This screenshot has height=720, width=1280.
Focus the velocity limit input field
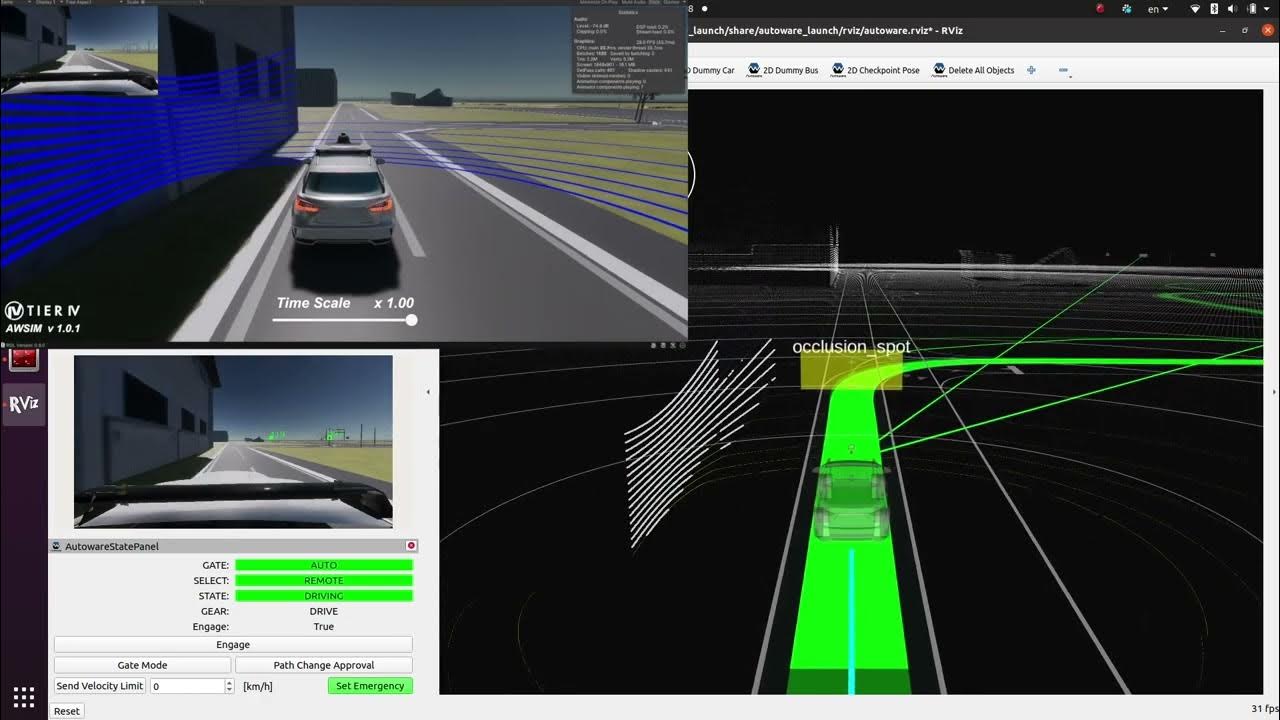click(x=187, y=686)
